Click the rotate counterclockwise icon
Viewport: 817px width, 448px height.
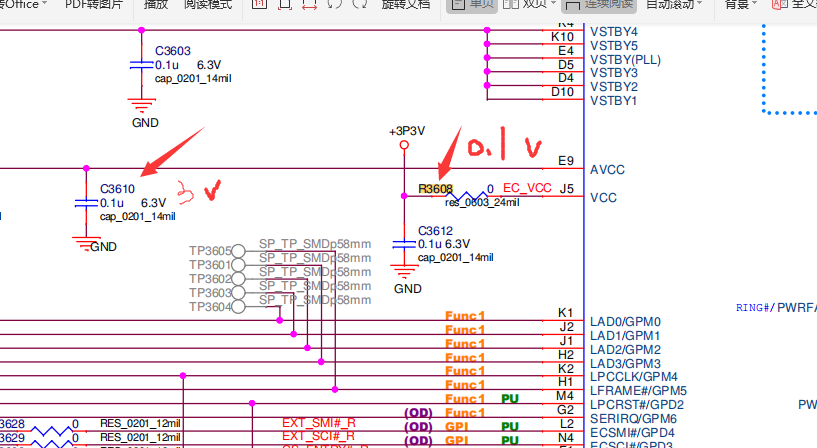[x=332, y=5]
